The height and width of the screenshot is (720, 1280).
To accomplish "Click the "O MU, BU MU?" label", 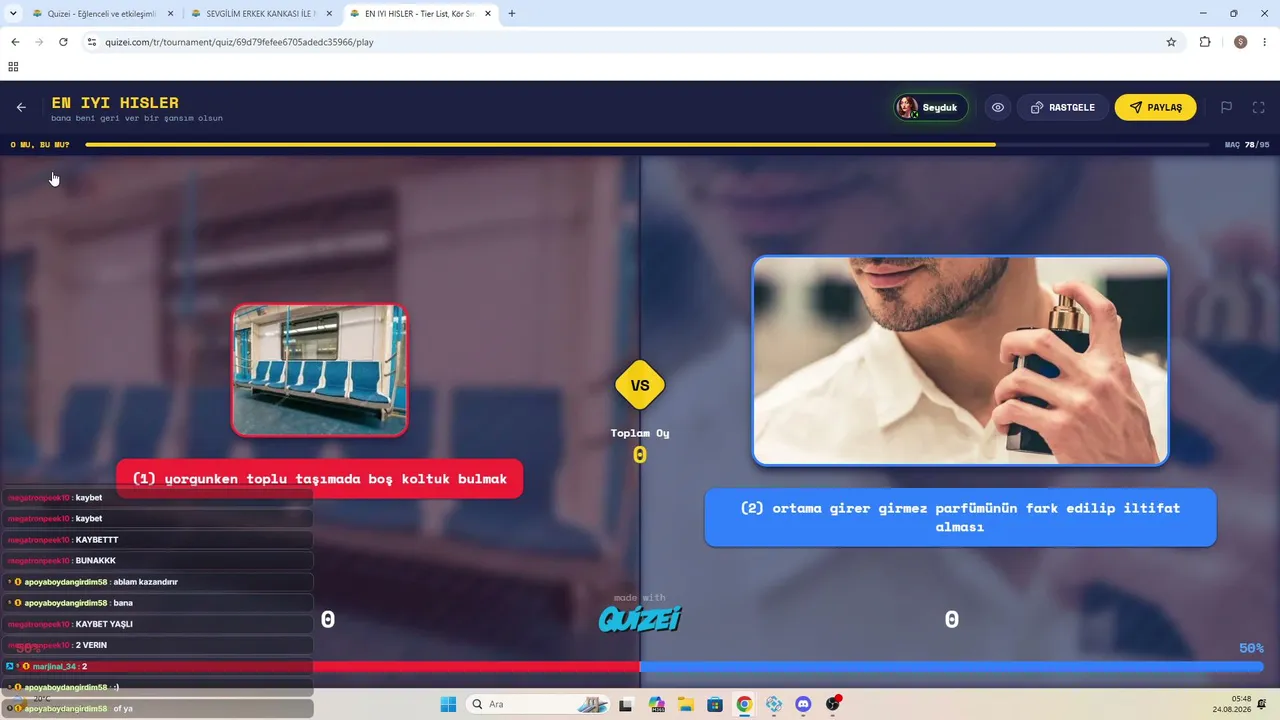I will tap(40, 145).
